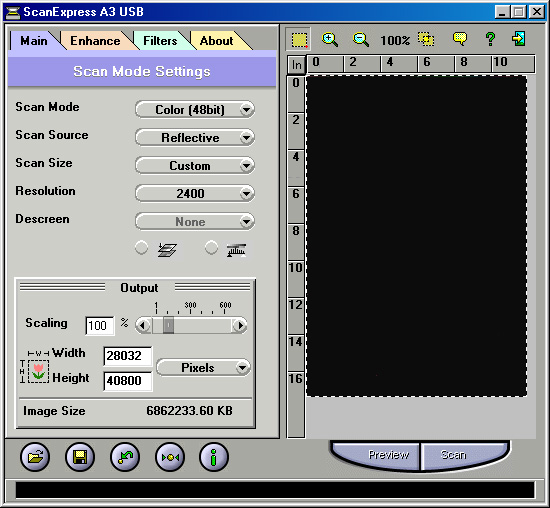This screenshot has width=550, height=508.
Task: Click the 100% zoom indicator
Action: pos(395,40)
